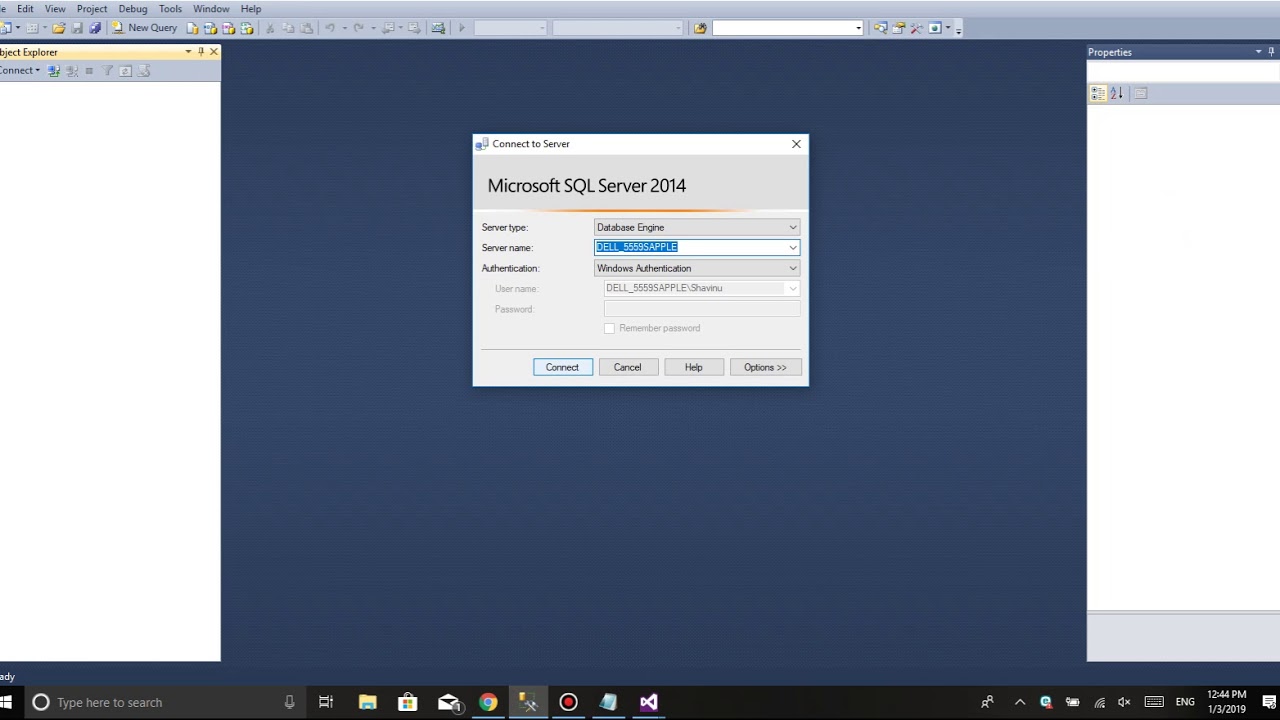Click the Analysis Services MDX Query icon
The width and height of the screenshot is (1280, 720).
(211, 28)
